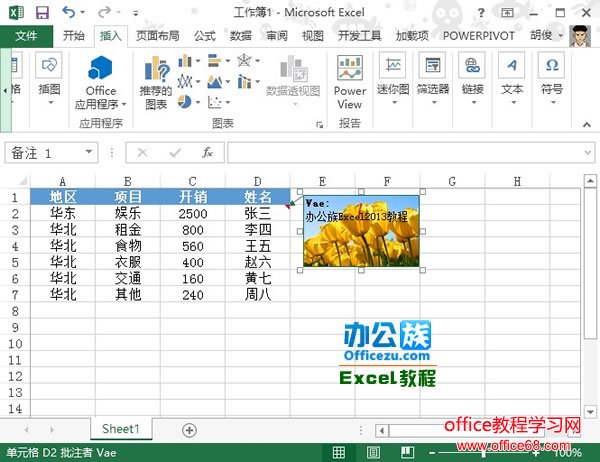Add a new sheet with plus button
Viewport: 600px width, 462px height.
189,430
